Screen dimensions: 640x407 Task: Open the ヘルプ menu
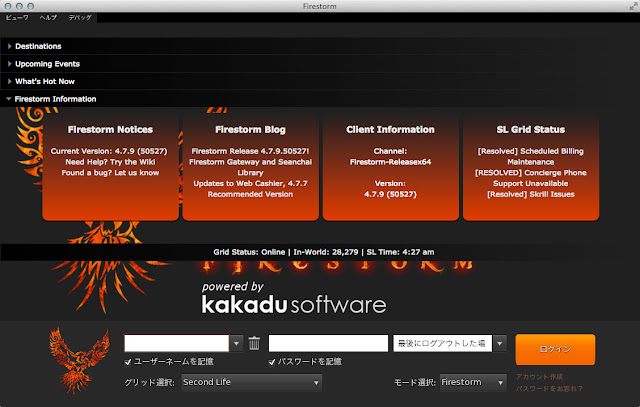point(48,18)
